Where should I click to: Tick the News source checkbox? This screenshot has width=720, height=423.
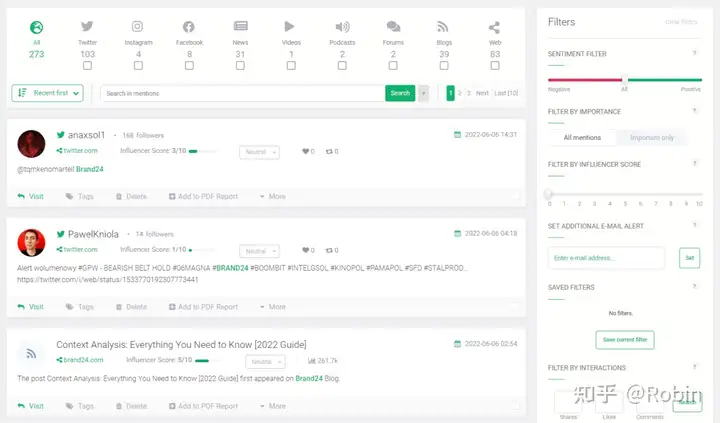pos(240,66)
